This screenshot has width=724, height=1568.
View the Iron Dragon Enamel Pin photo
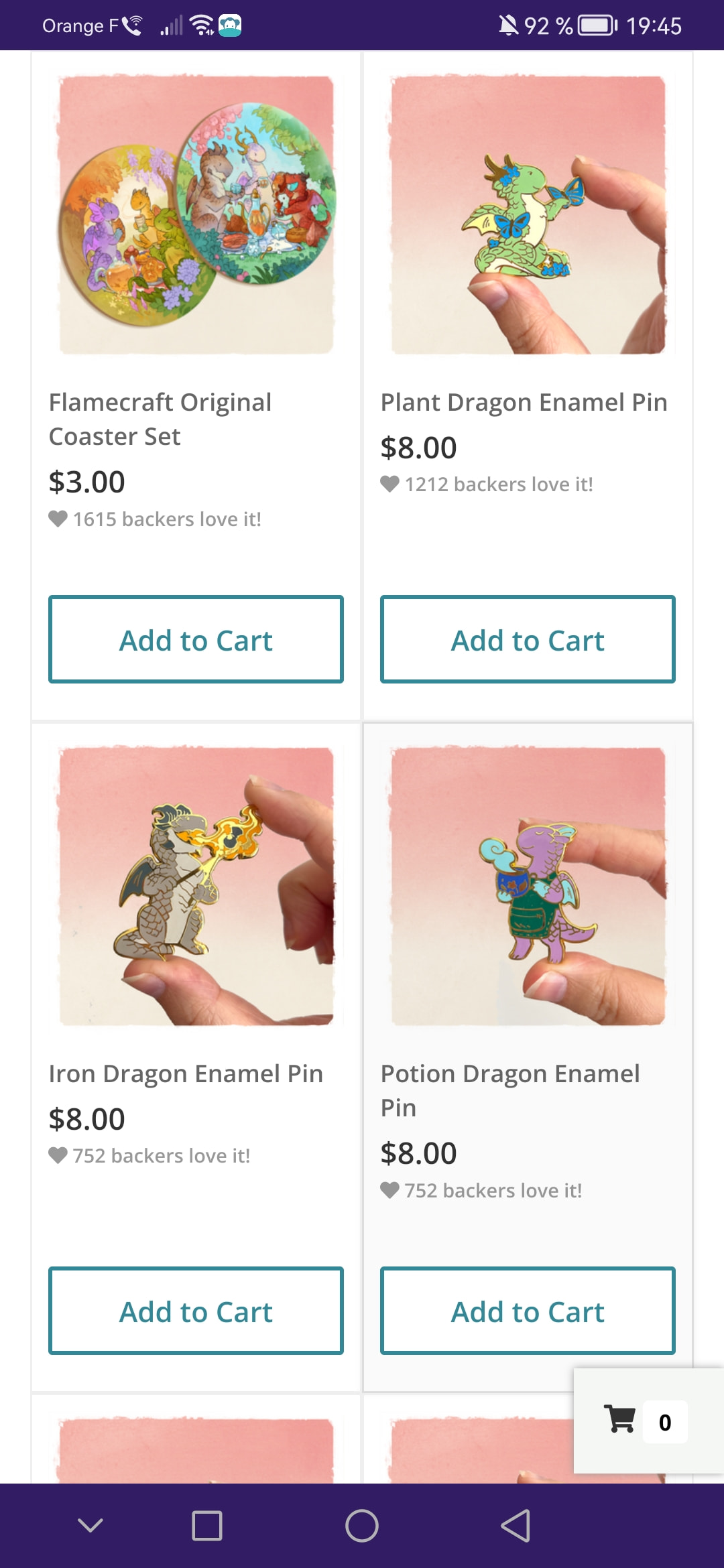(x=196, y=886)
